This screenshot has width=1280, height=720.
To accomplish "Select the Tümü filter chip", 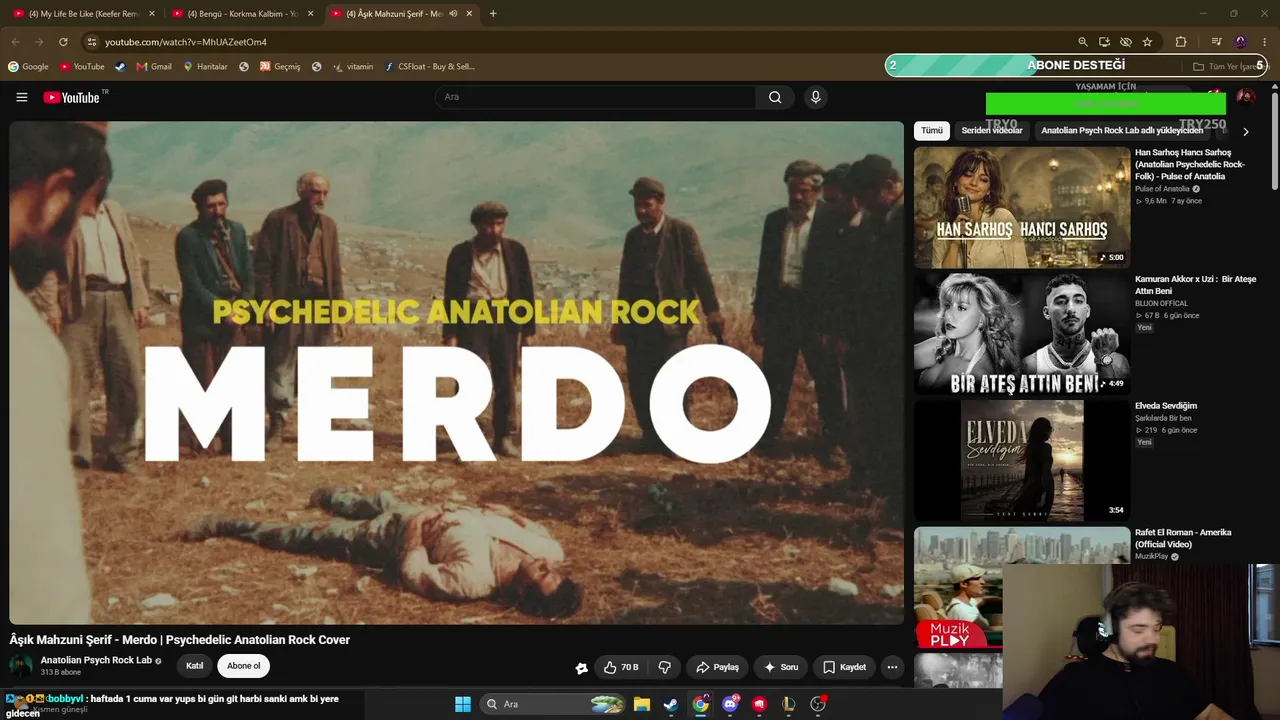I will pos(932,131).
